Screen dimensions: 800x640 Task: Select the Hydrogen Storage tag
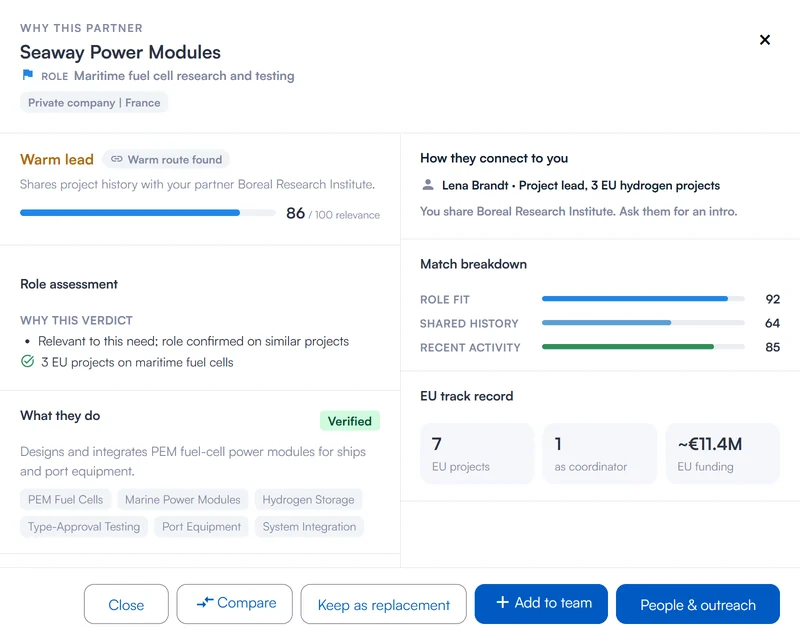(x=308, y=500)
